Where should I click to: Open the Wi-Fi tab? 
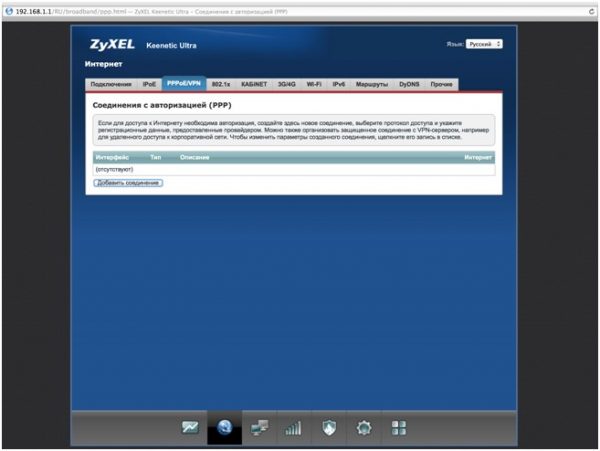pos(314,84)
